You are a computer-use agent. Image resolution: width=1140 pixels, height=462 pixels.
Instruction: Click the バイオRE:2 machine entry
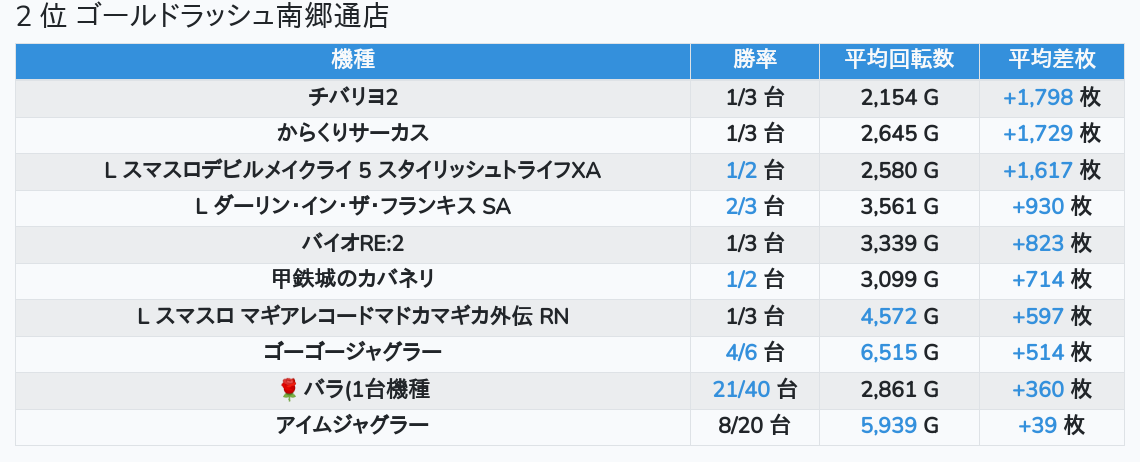353,244
